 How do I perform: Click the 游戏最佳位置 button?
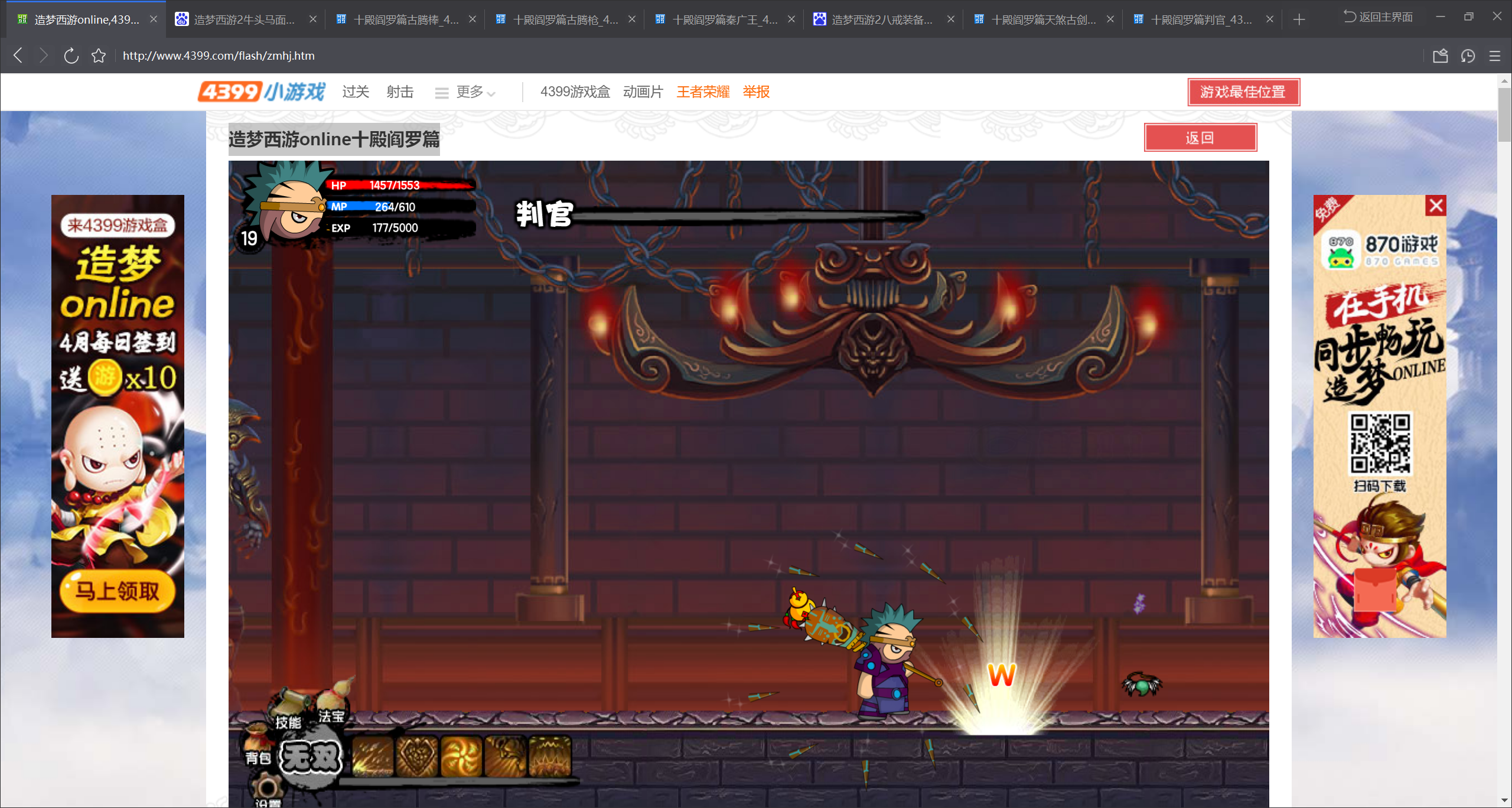1243,92
